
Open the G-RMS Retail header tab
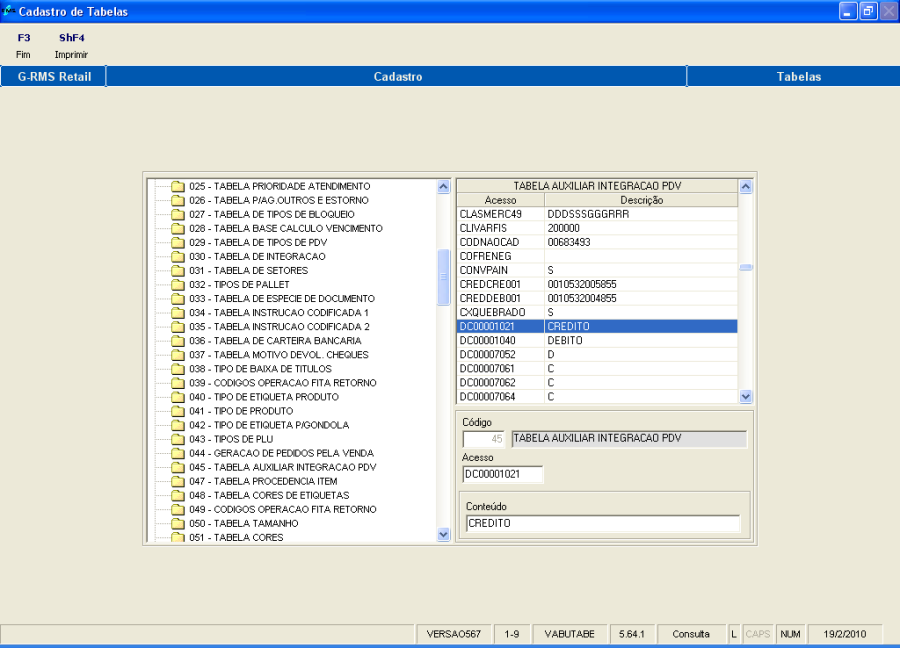pos(54,76)
